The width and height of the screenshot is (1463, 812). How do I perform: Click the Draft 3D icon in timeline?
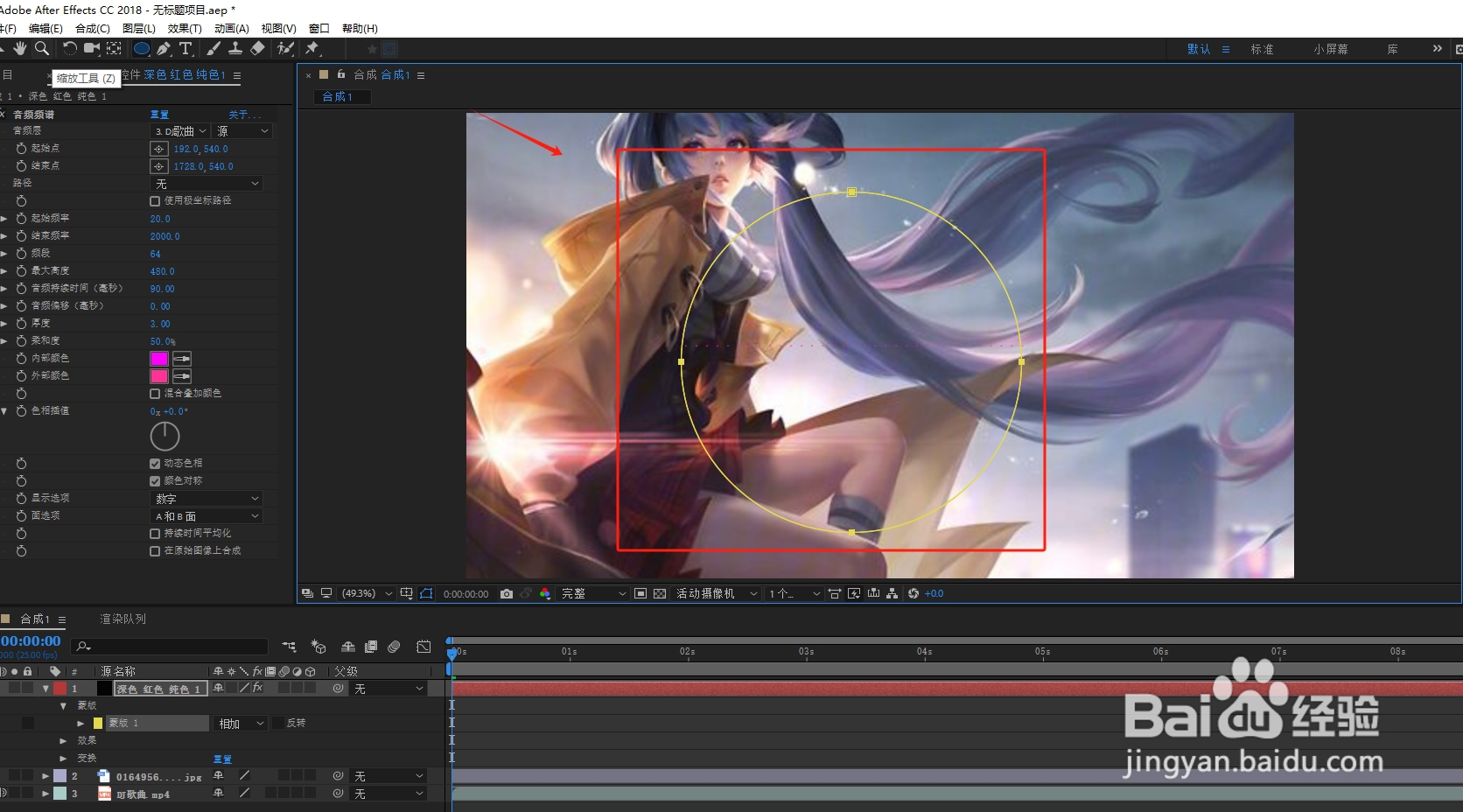318,647
